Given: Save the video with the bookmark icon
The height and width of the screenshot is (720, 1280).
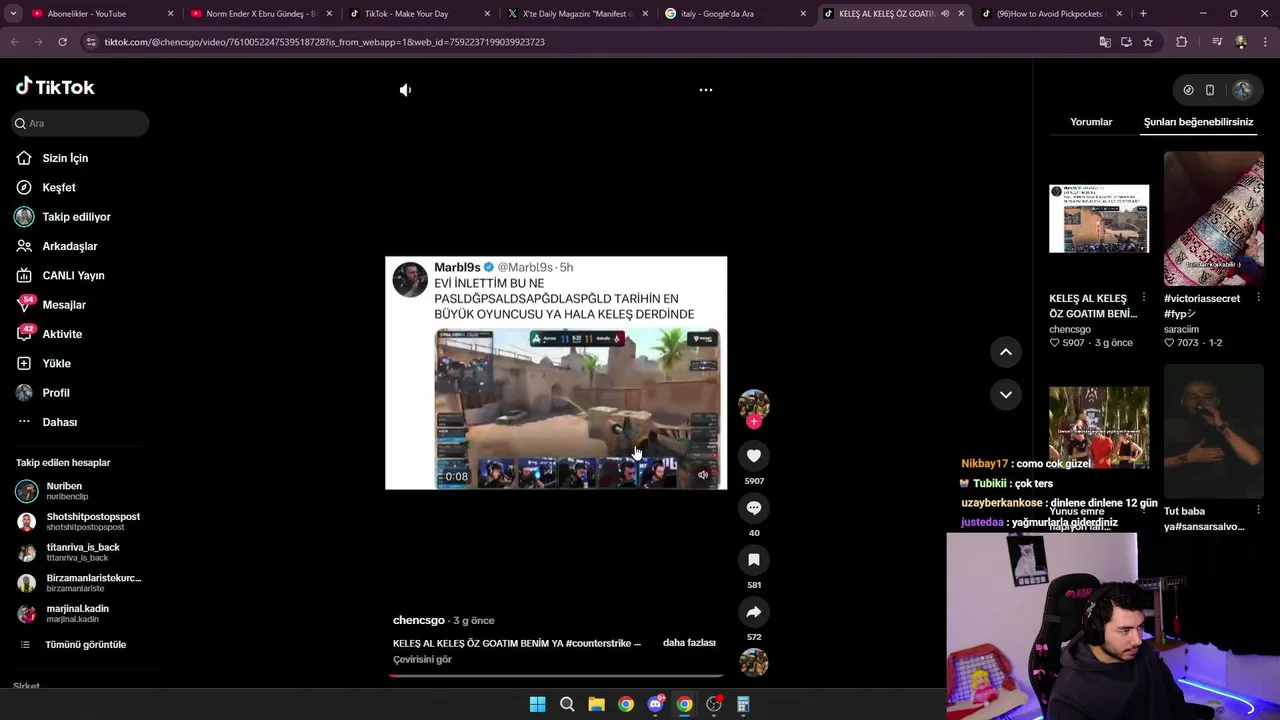Looking at the screenshot, I should click(x=754, y=560).
